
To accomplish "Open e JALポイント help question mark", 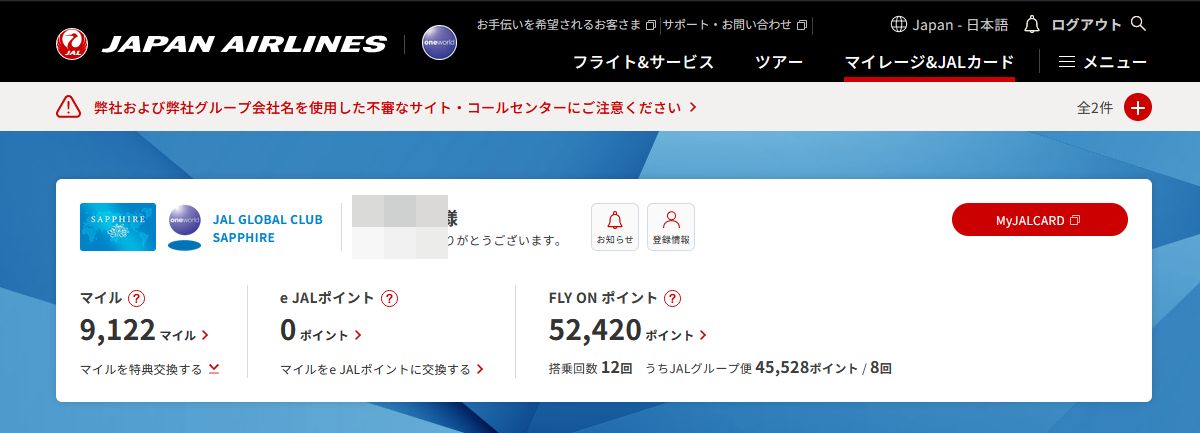I will tap(390, 298).
